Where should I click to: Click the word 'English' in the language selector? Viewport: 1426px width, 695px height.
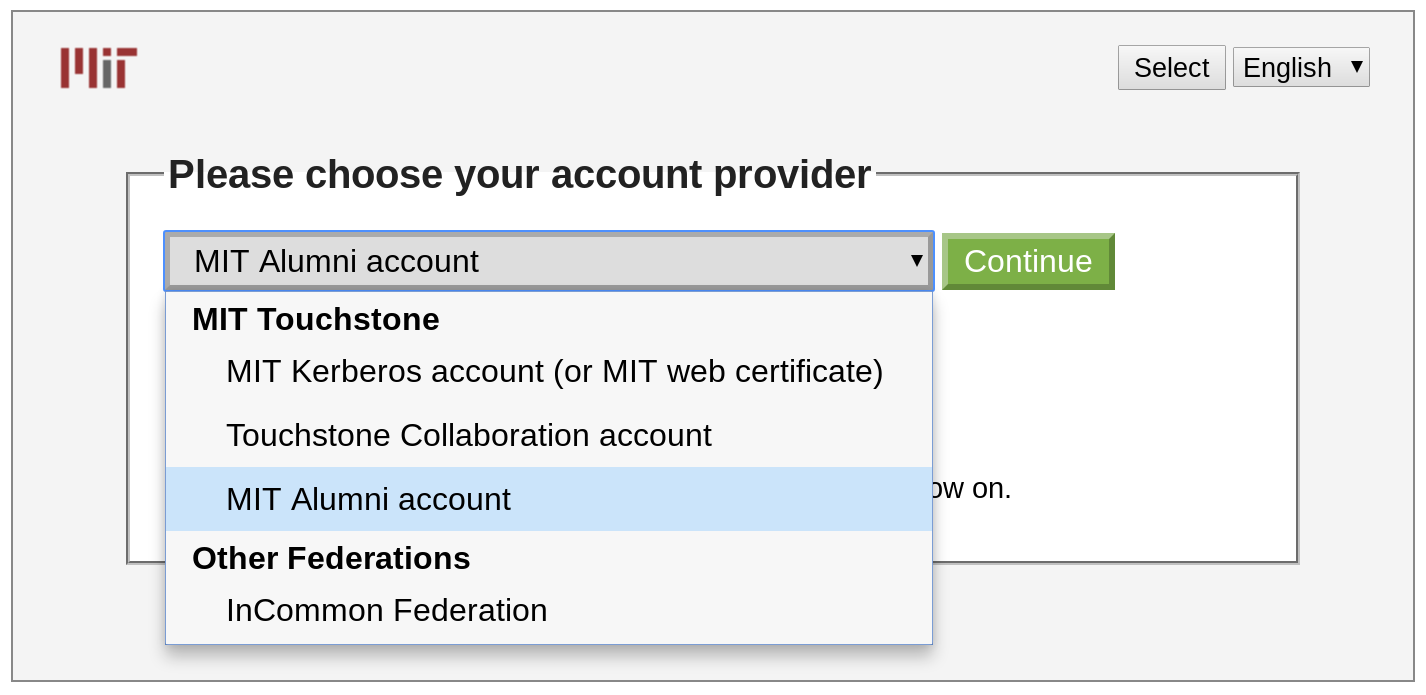coord(1287,67)
